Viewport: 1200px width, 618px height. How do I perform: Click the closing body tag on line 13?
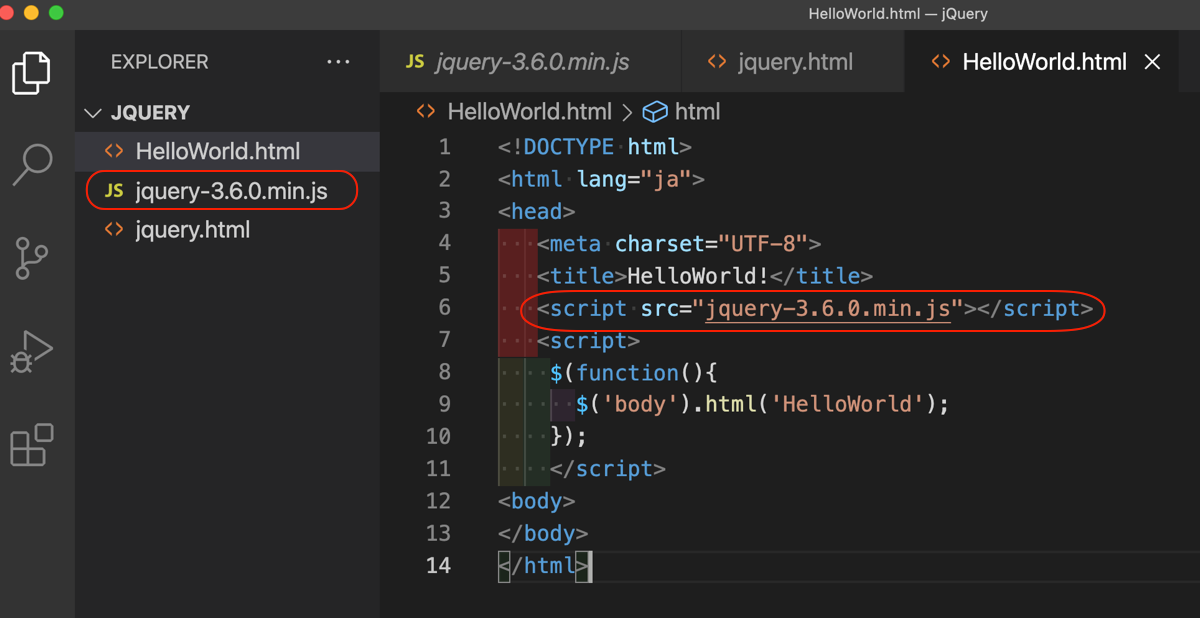(x=543, y=533)
